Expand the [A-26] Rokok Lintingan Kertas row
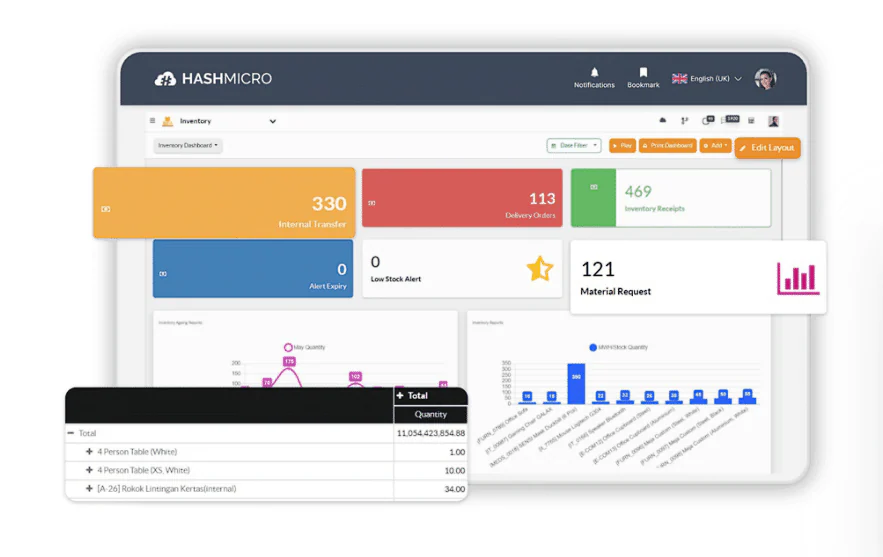The width and height of the screenshot is (883, 557). click(89, 488)
